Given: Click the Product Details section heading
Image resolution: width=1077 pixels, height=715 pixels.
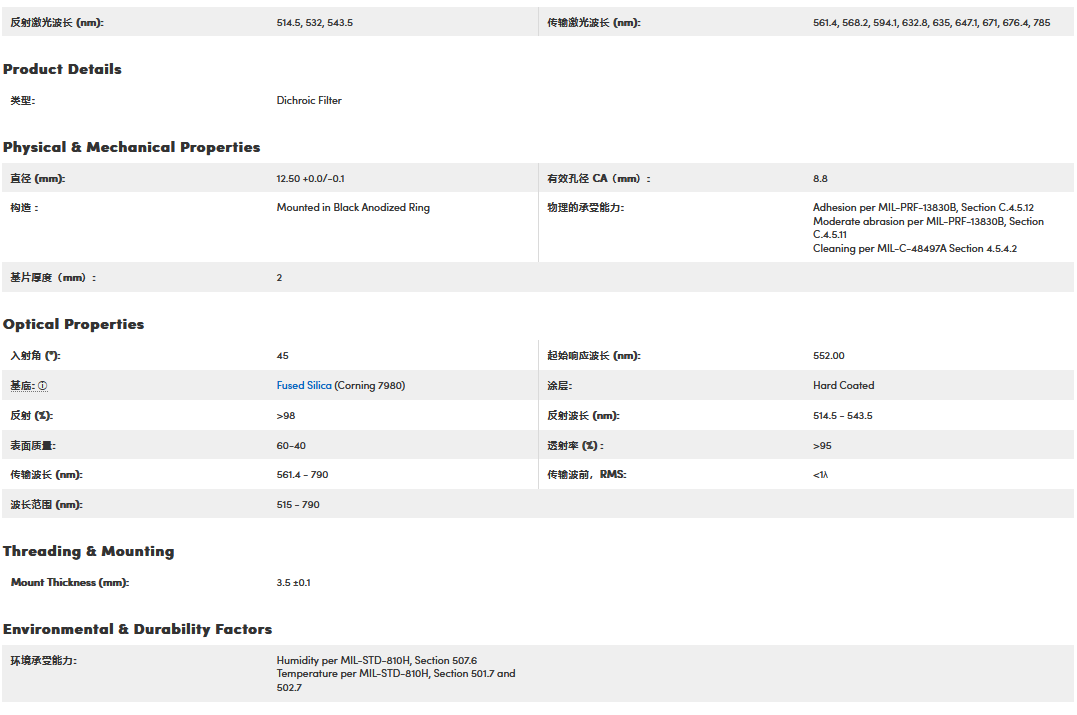Looking at the screenshot, I should [x=62, y=69].
